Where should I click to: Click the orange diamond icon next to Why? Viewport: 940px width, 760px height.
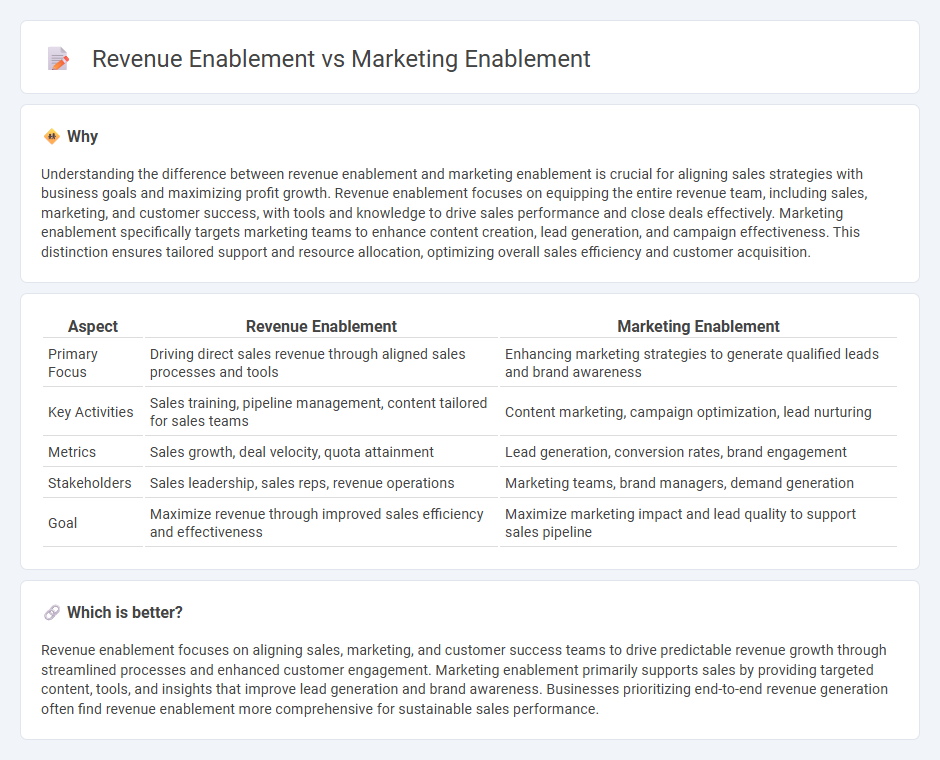[52, 137]
